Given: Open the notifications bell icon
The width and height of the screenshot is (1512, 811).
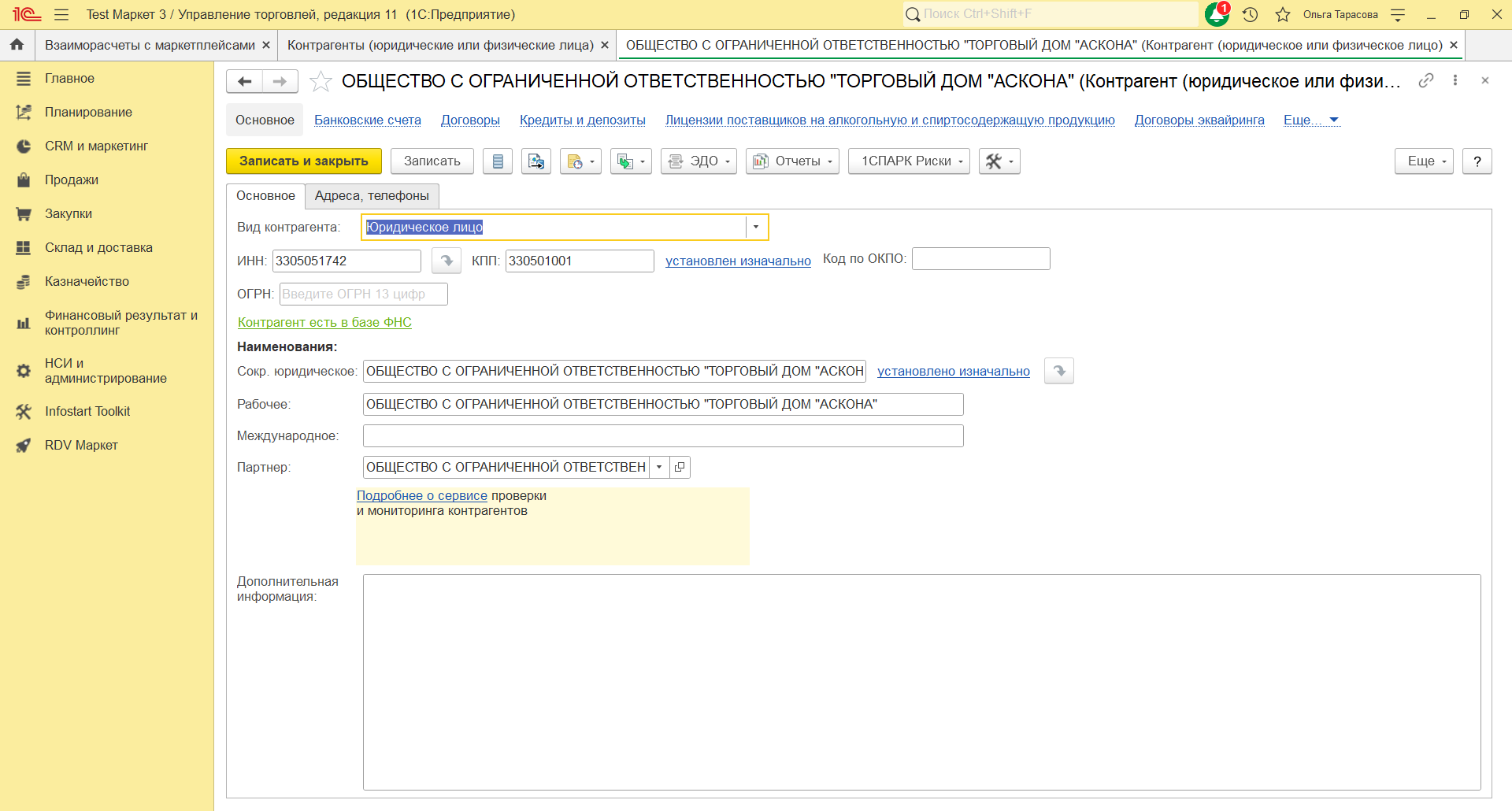Looking at the screenshot, I should 1217,14.
